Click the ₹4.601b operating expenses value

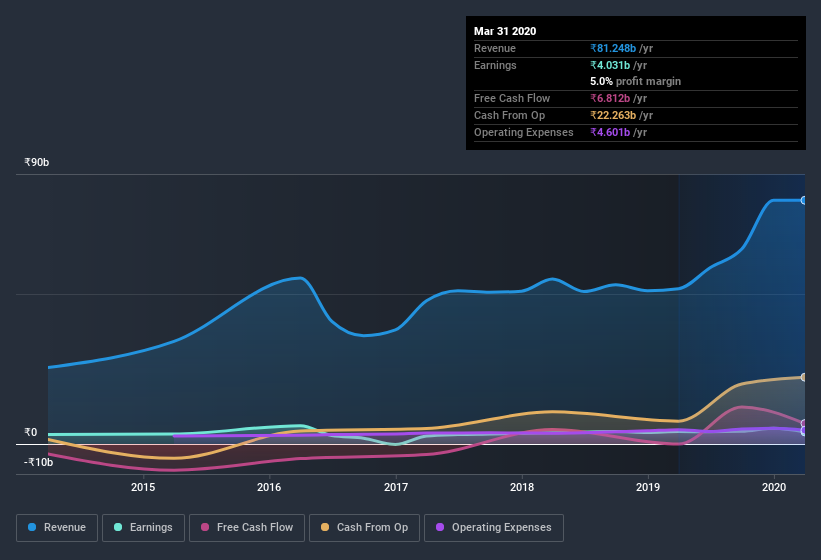610,132
